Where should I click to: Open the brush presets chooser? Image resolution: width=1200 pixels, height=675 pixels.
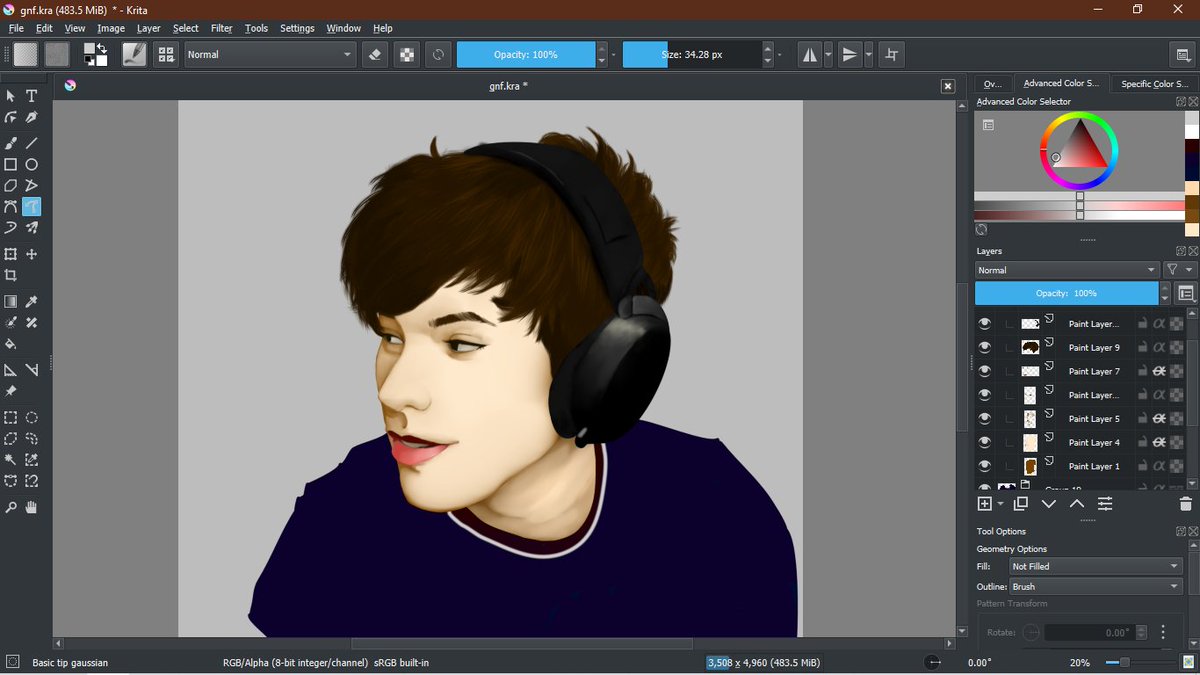click(x=166, y=54)
